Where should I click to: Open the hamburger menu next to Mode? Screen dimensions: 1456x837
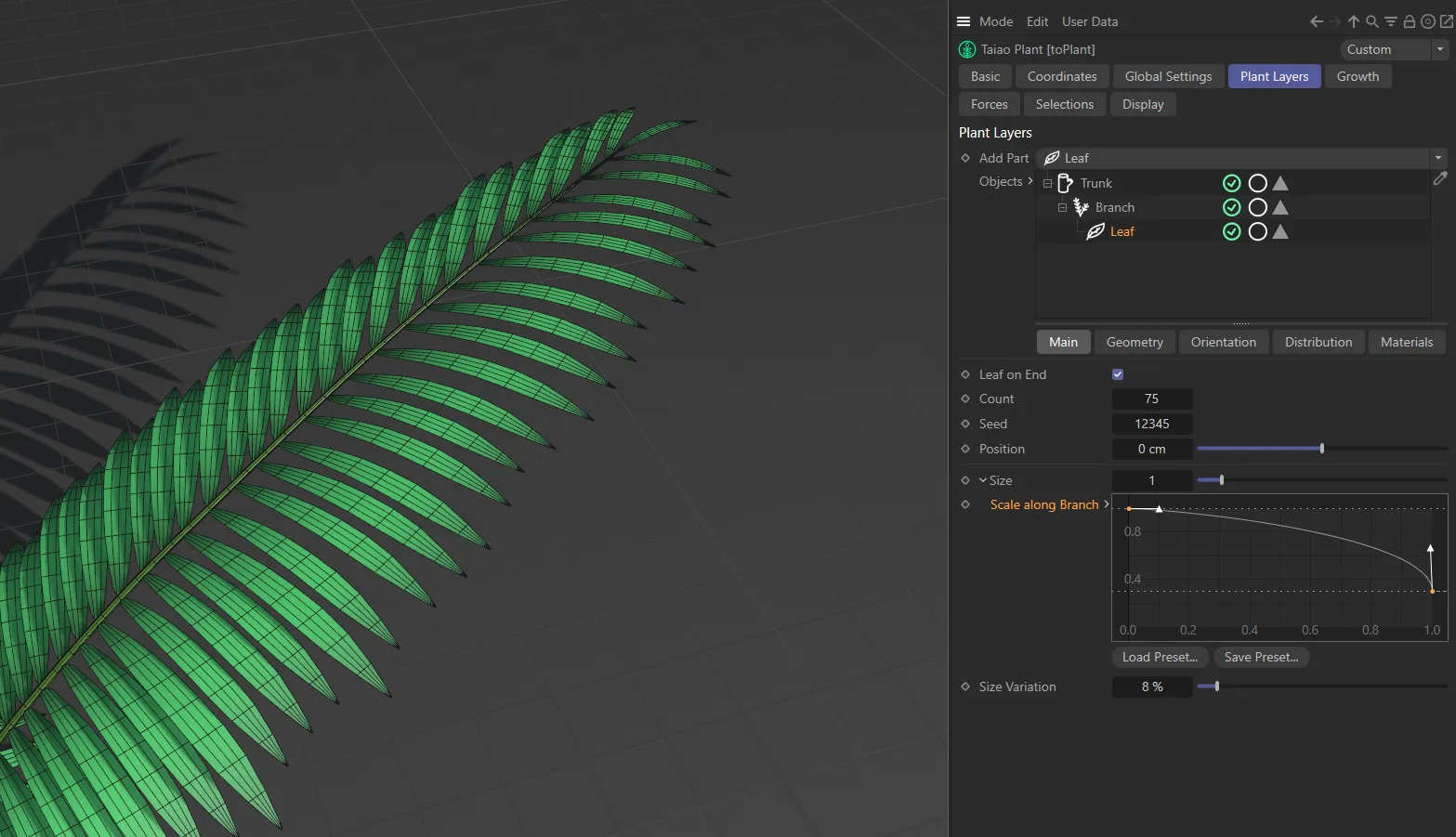coord(962,20)
